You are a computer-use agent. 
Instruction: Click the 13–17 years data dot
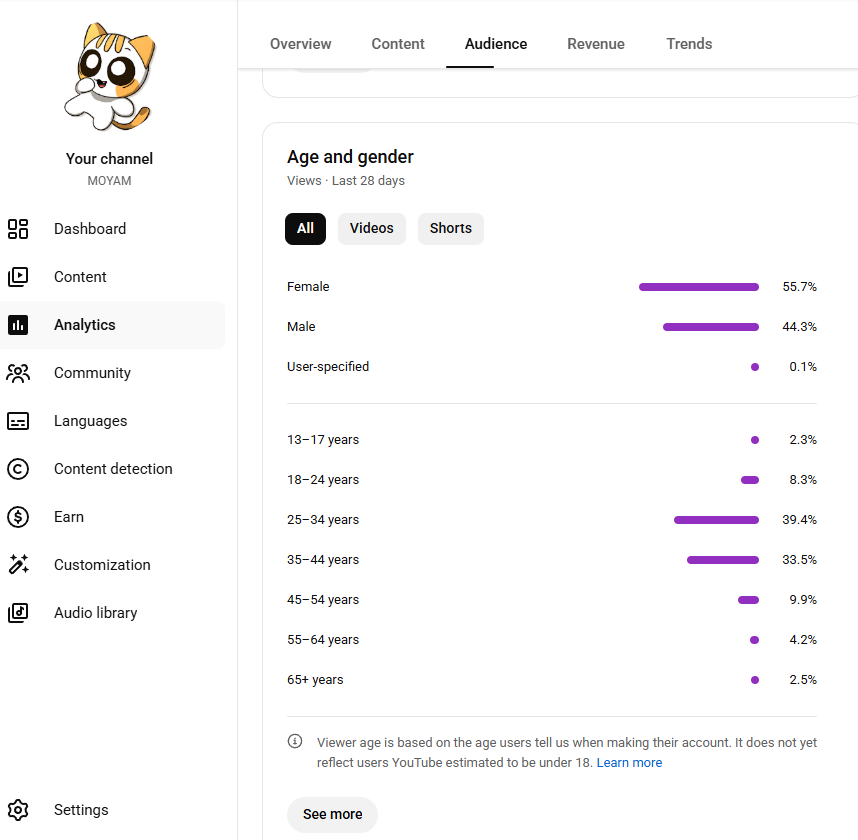(755, 441)
